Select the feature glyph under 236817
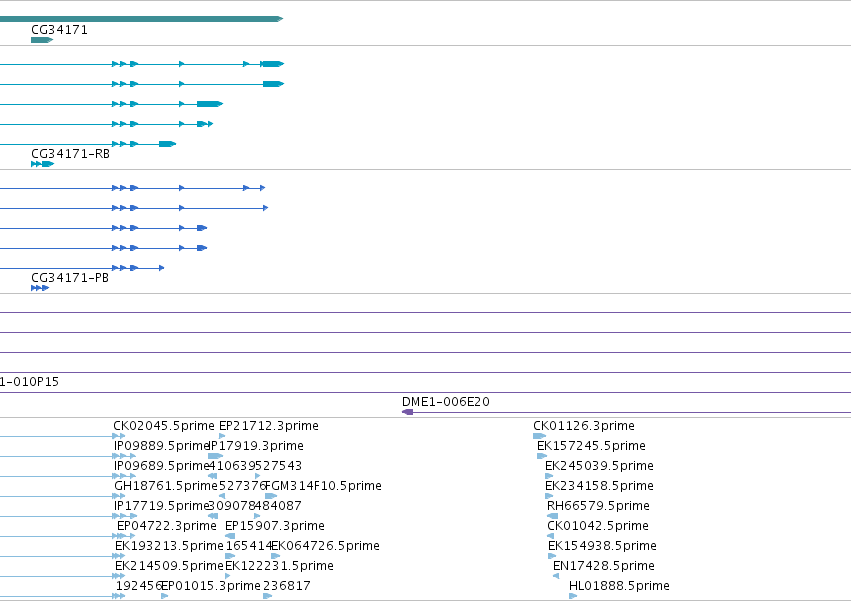Image resolution: width=851 pixels, height=601 pixels. pos(268,596)
